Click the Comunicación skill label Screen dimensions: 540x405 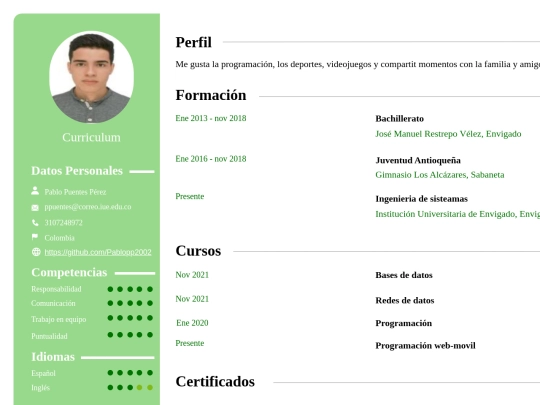pos(53,303)
